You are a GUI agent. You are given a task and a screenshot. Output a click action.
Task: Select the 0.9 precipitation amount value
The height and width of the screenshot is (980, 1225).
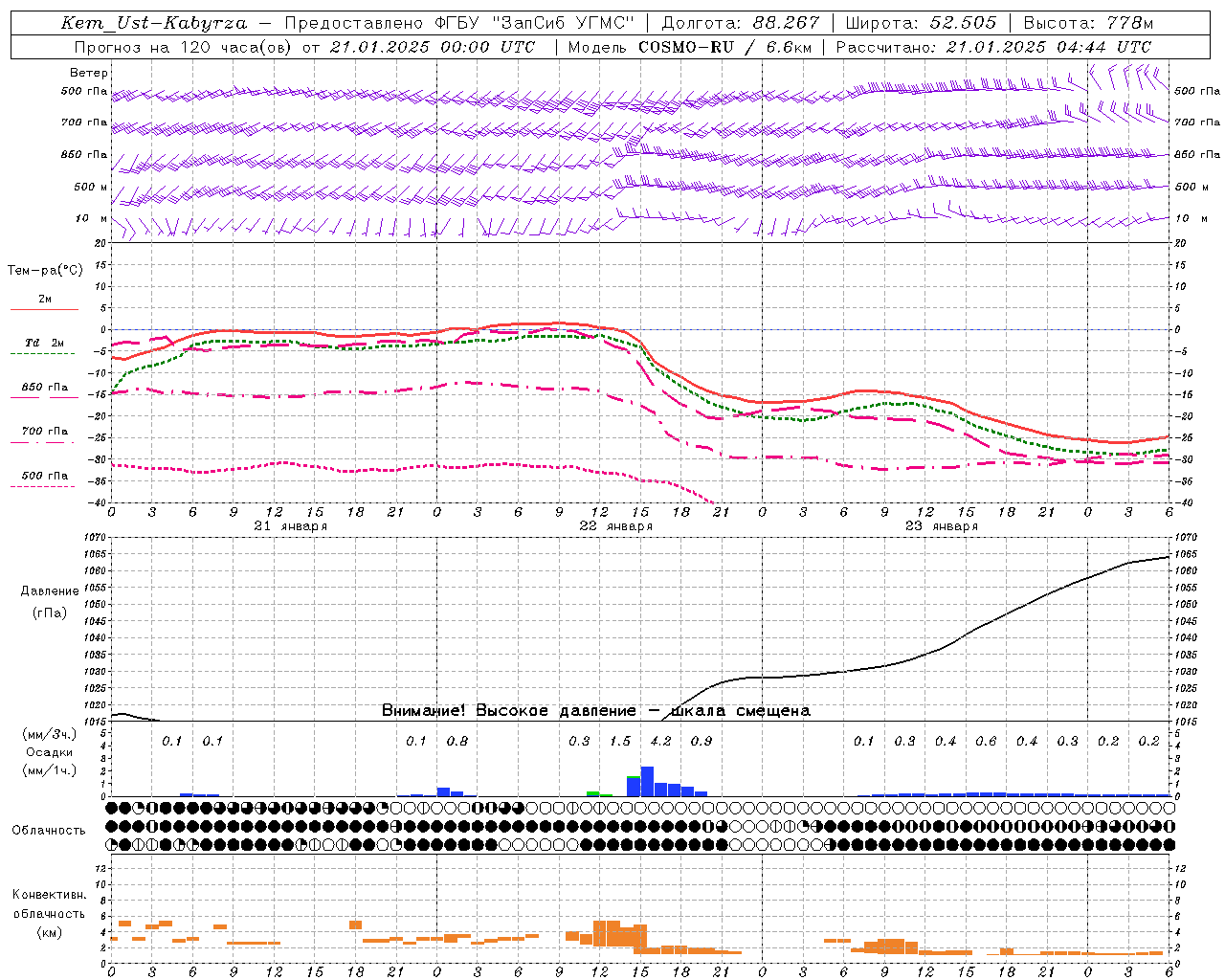click(702, 741)
